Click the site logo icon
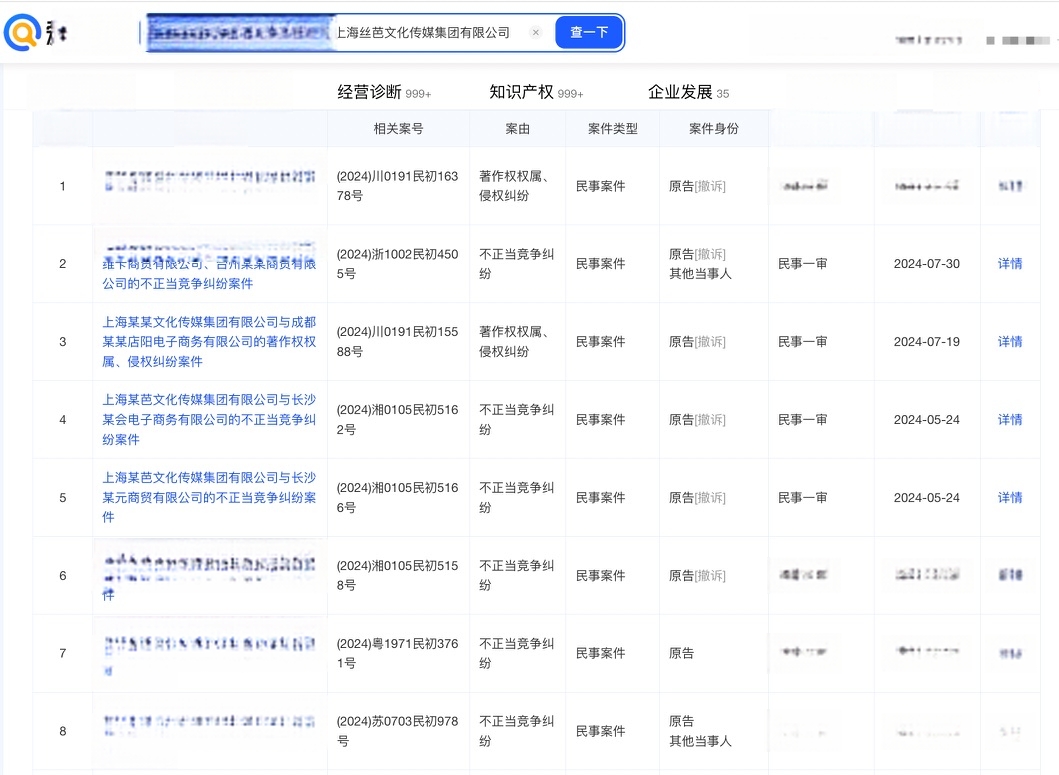The height and width of the screenshot is (775, 1059). tap(22, 32)
